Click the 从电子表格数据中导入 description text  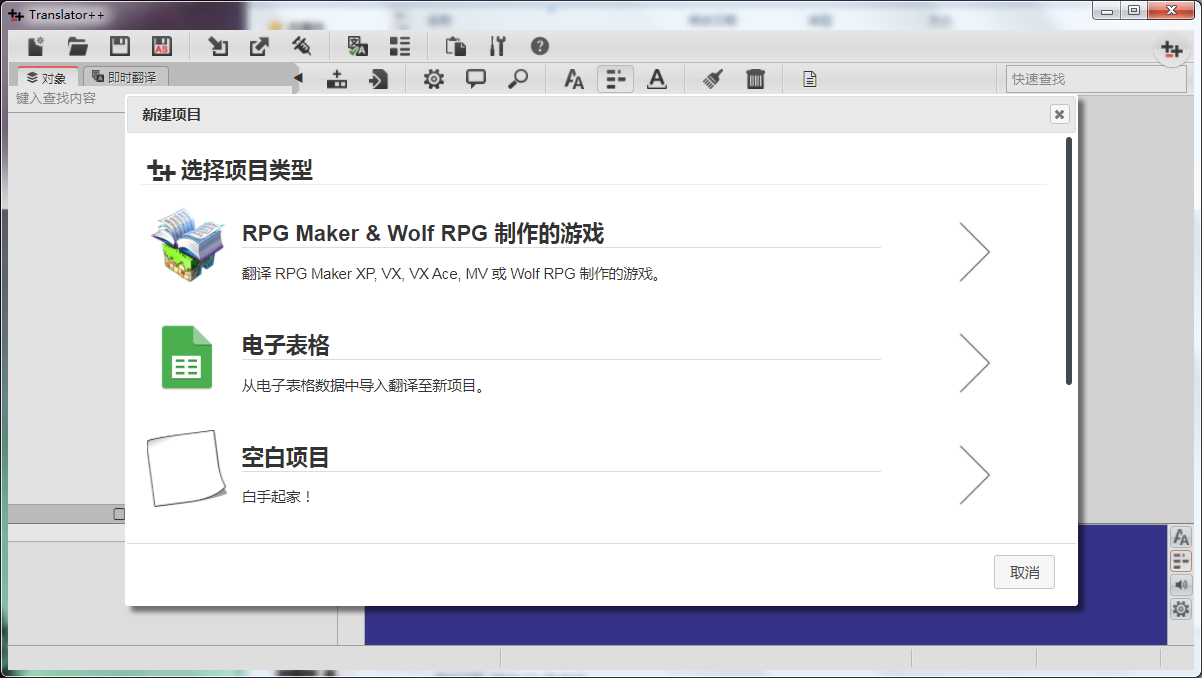coord(364,385)
